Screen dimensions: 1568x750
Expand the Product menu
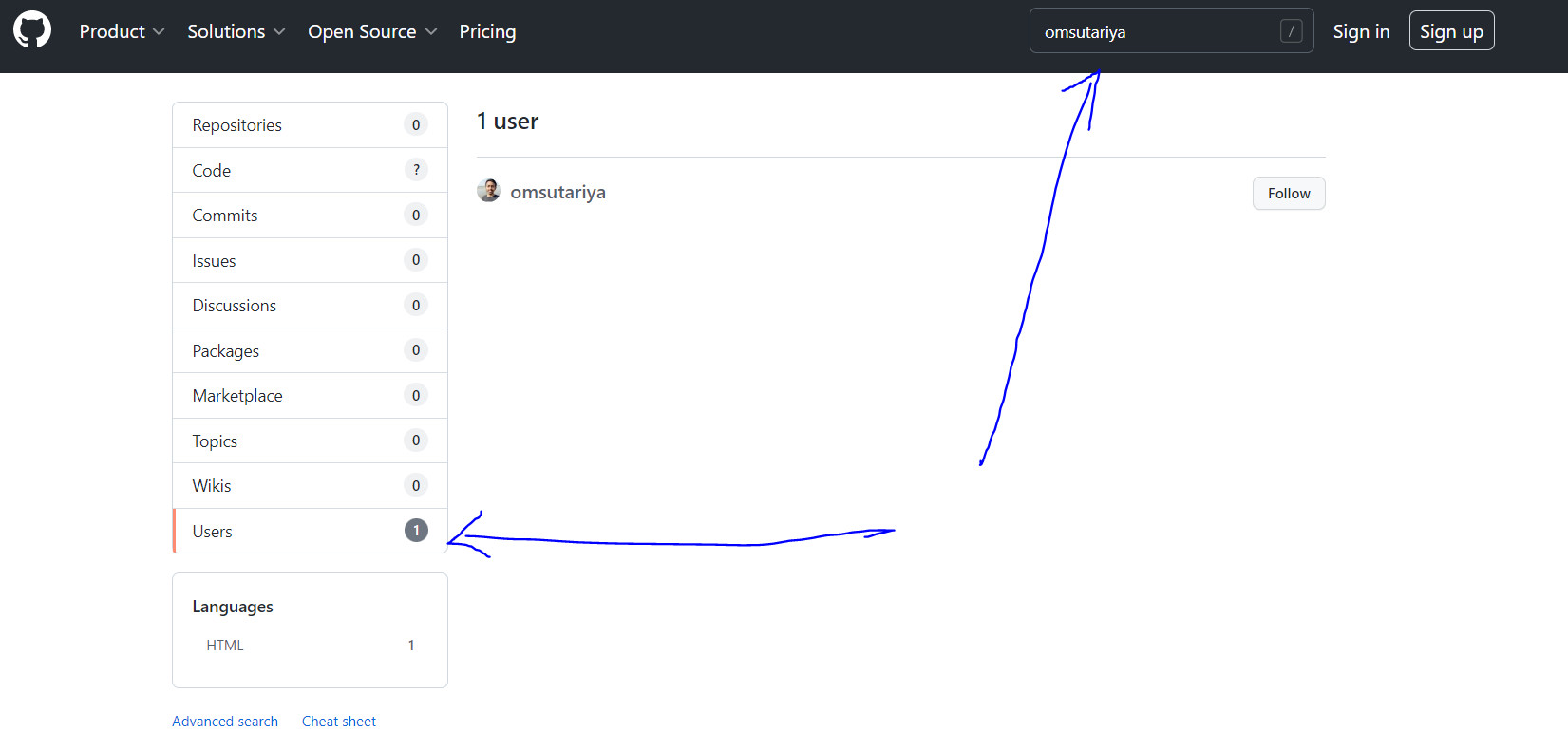pyautogui.click(x=122, y=31)
